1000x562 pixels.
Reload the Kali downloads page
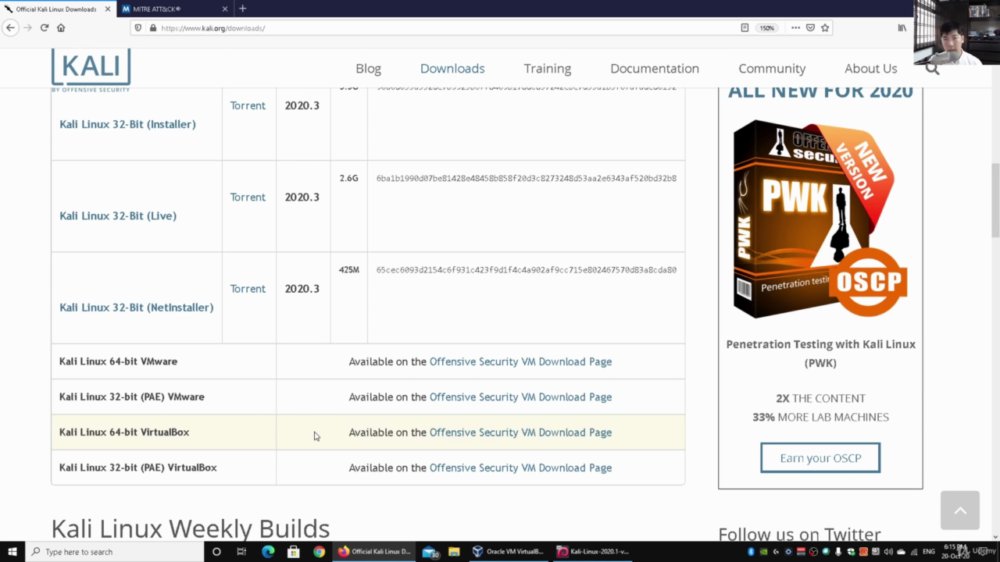44,28
